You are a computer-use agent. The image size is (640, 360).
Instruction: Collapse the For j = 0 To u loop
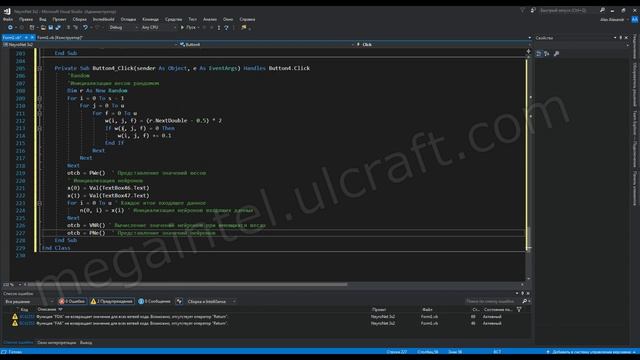click(40, 106)
